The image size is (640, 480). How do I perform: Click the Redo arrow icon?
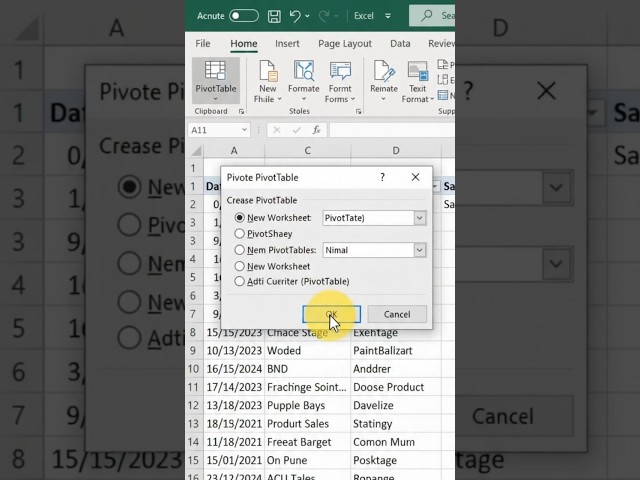point(324,16)
